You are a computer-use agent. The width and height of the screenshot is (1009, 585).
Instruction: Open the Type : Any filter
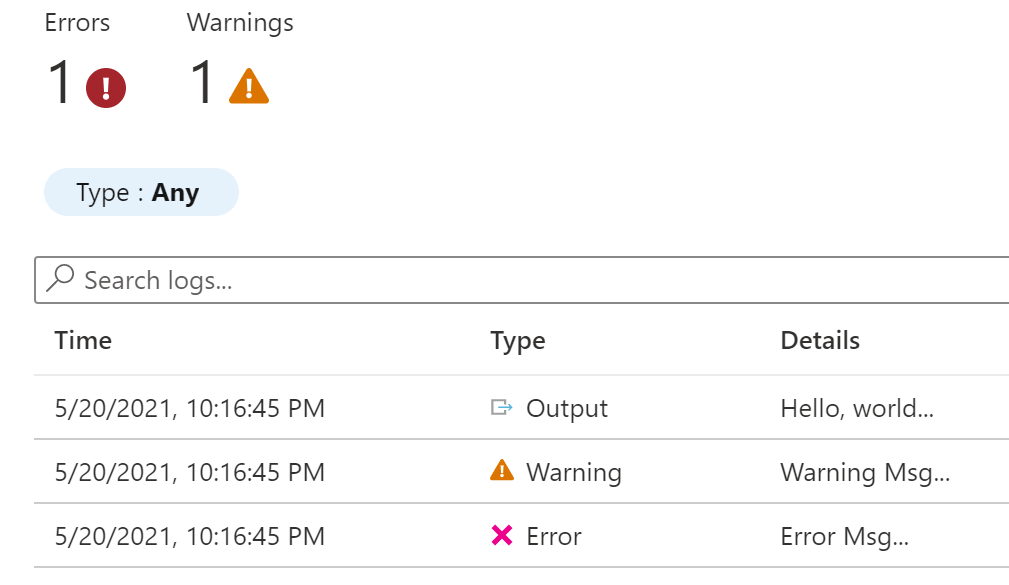(x=140, y=193)
